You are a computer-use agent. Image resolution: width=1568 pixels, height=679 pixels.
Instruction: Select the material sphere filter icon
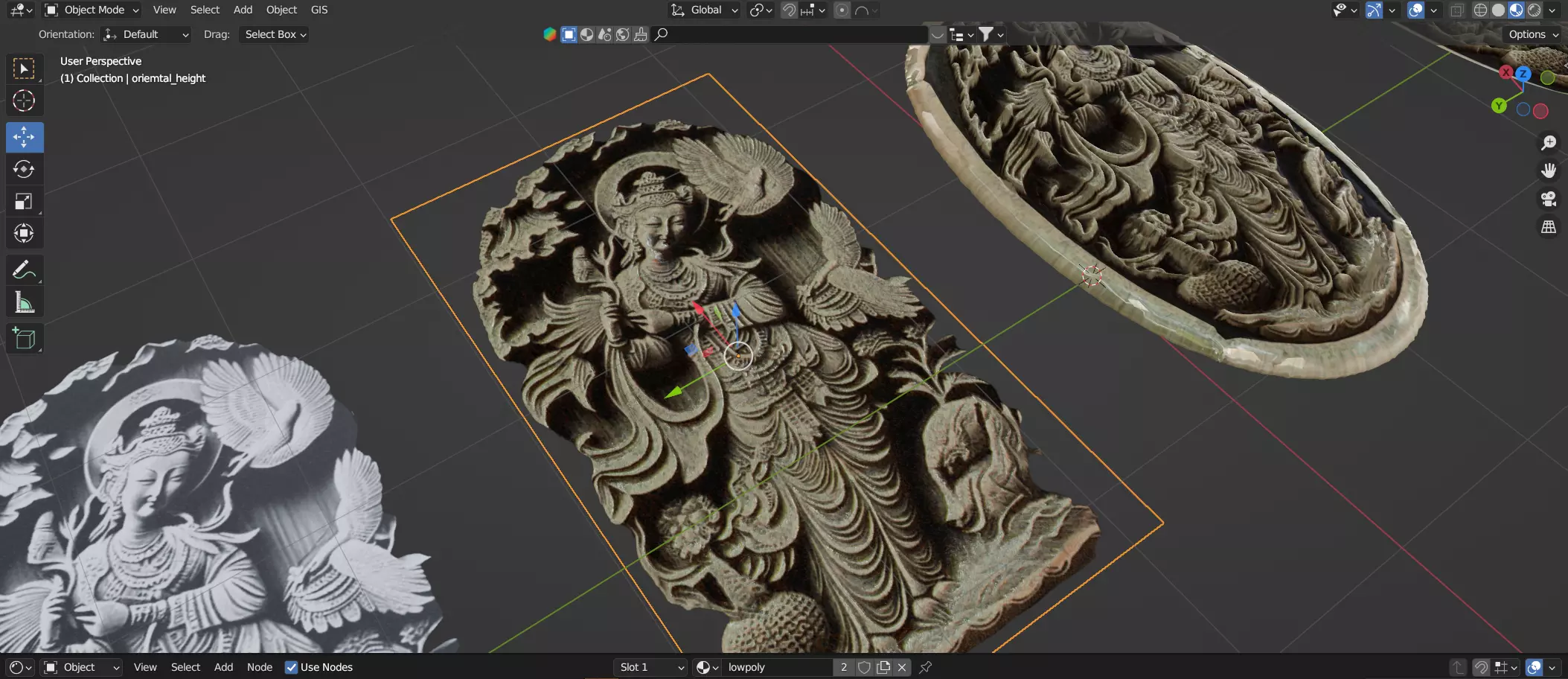click(x=587, y=34)
